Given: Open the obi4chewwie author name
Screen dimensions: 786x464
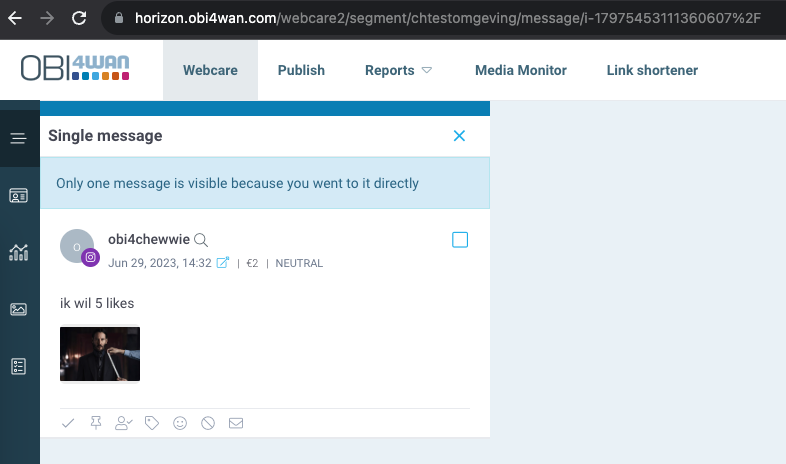Looking at the screenshot, I should 149,240.
